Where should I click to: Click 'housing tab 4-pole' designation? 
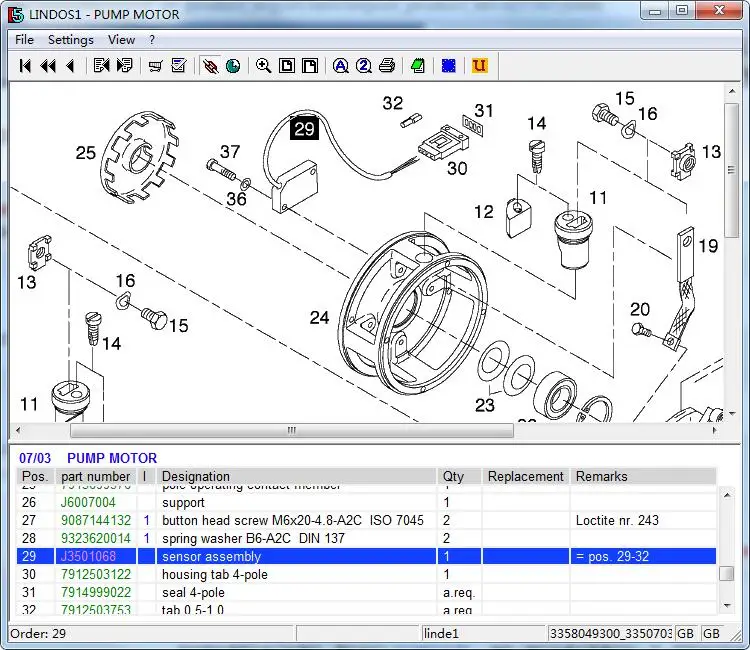[215, 574]
